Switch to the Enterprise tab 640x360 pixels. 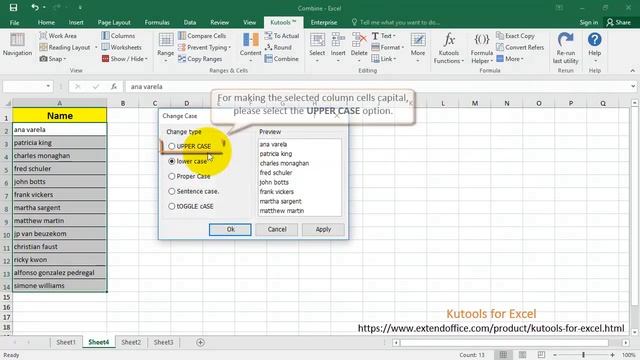point(324,22)
